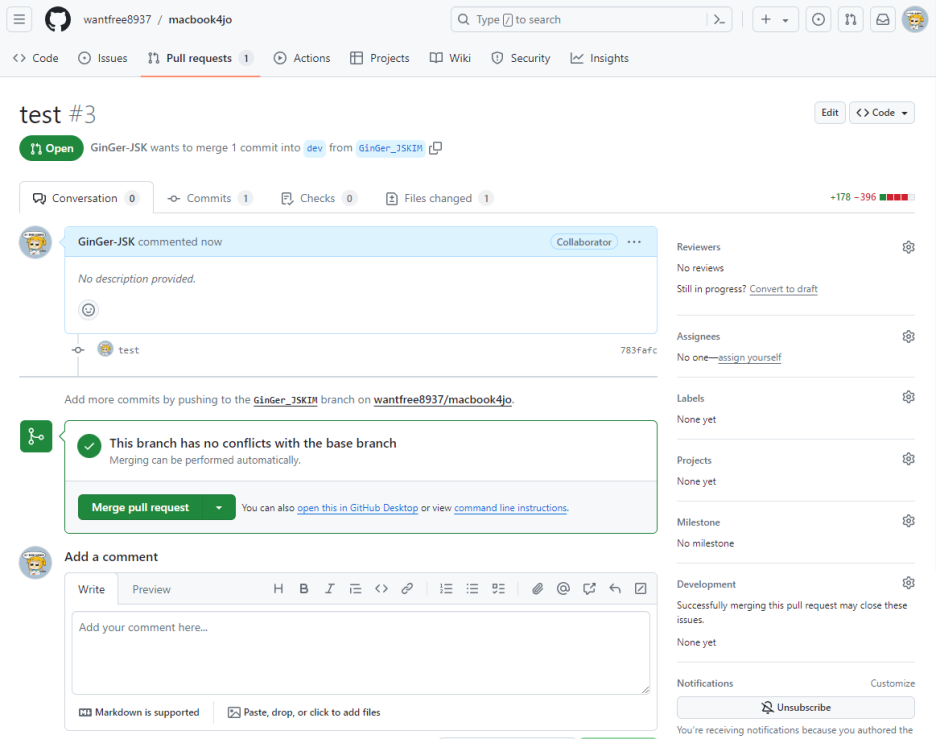The width and height of the screenshot is (936, 739).
Task: Open the hamburger navigation menu
Action: pos(19,19)
